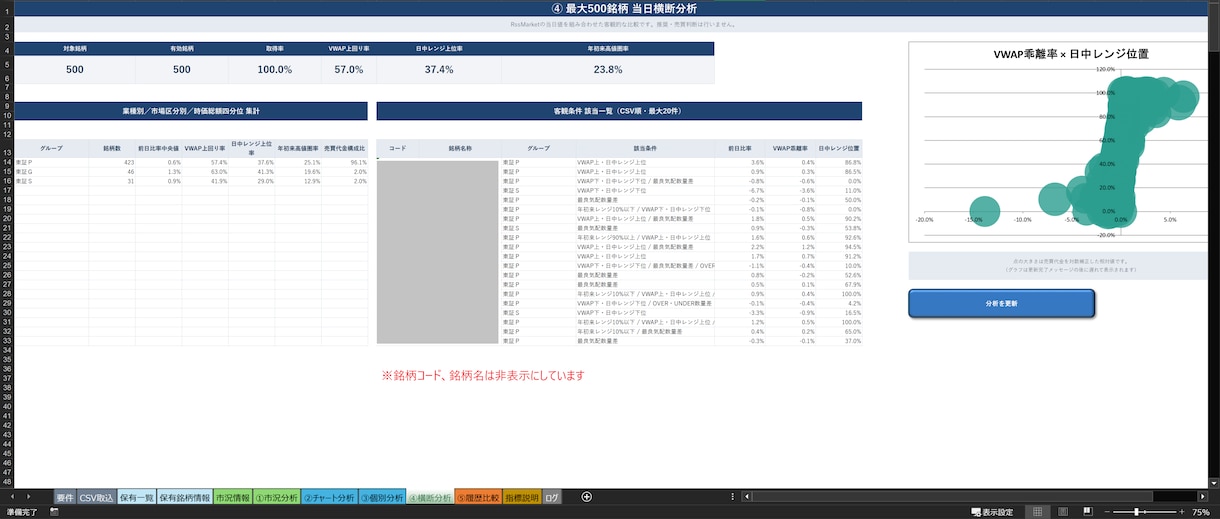Select the 売買代金構成比 value 96.1%
The width and height of the screenshot is (1220, 519).
tap(345, 162)
